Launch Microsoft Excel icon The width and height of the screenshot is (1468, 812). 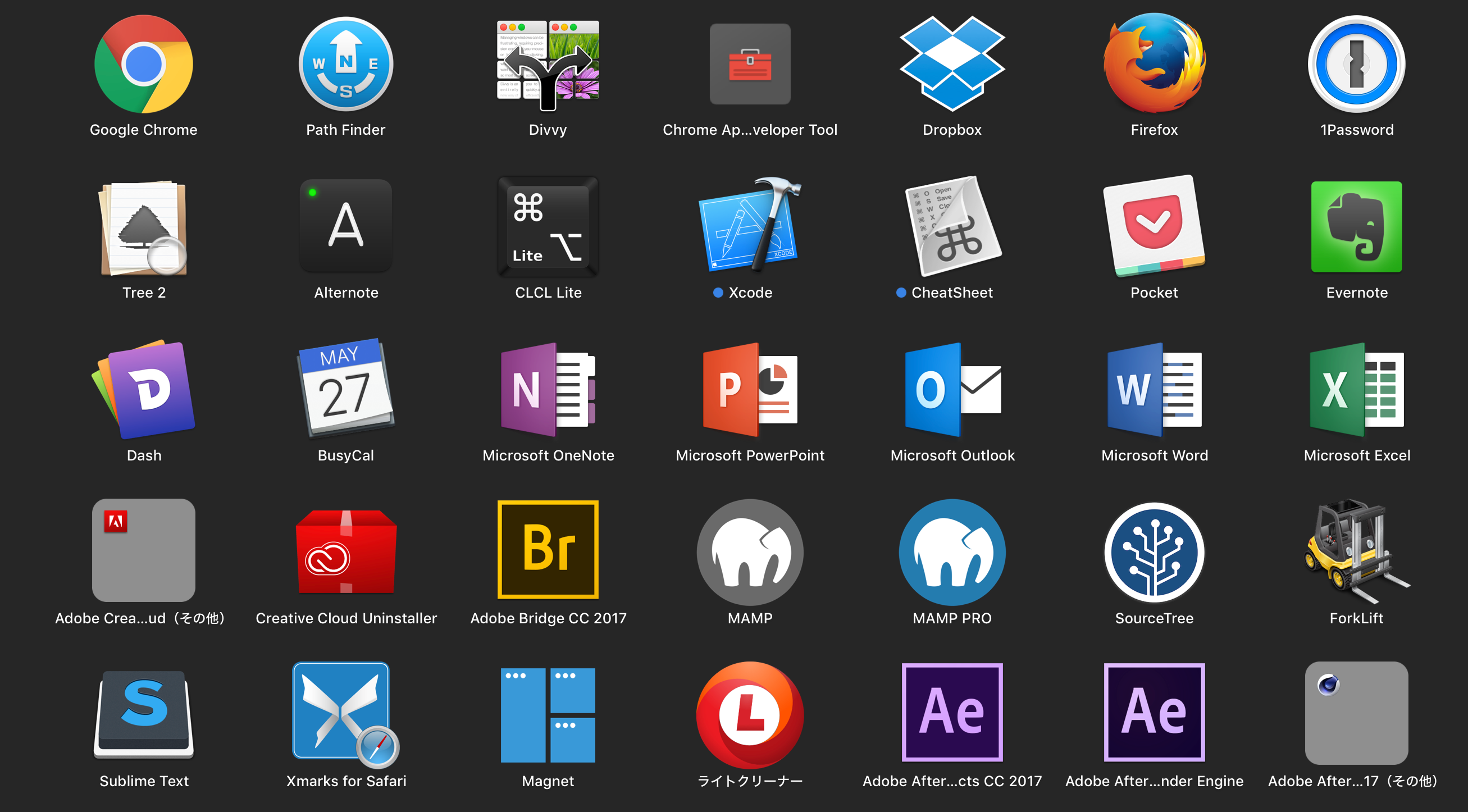[1357, 389]
